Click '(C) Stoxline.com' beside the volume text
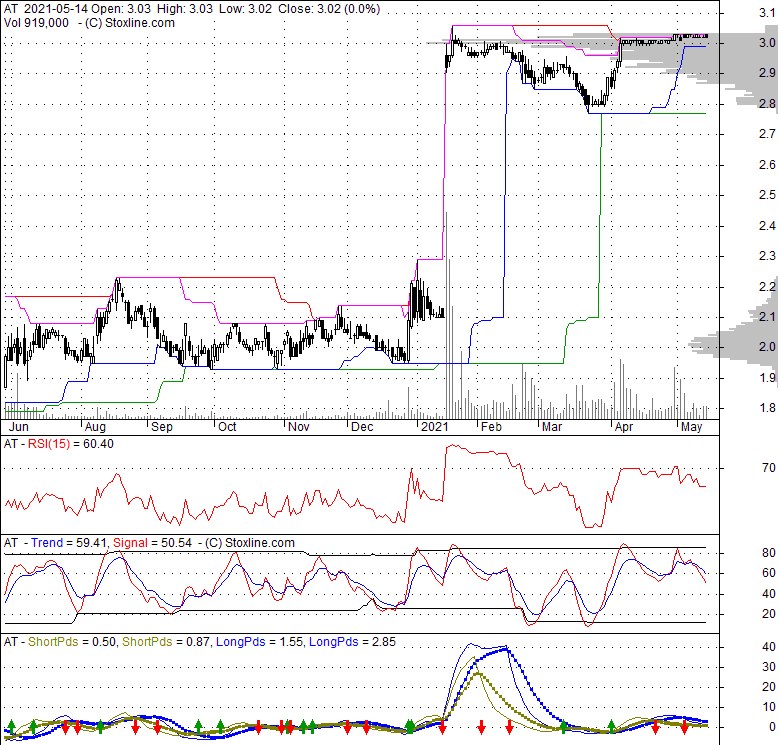780x745 pixels. click(130, 23)
